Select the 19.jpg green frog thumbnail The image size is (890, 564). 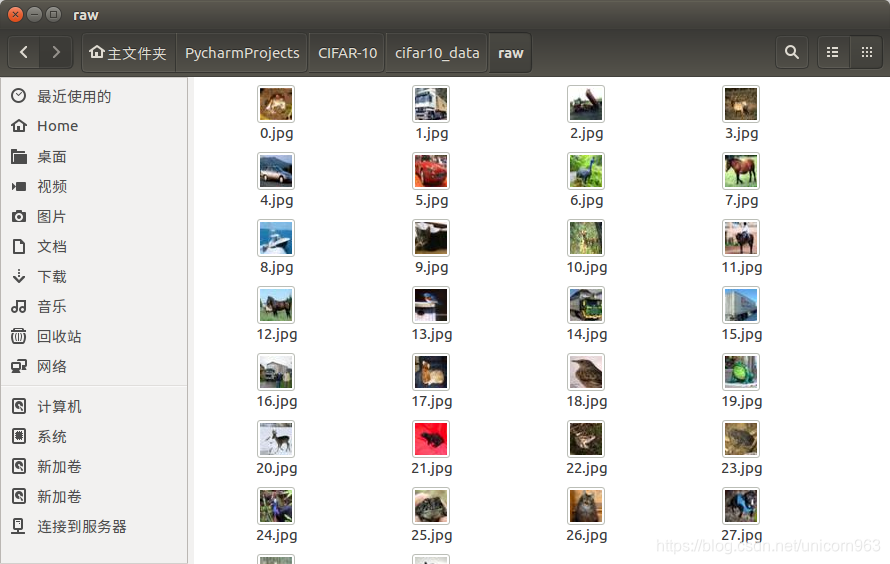pyautogui.click(x=741, y=372)
